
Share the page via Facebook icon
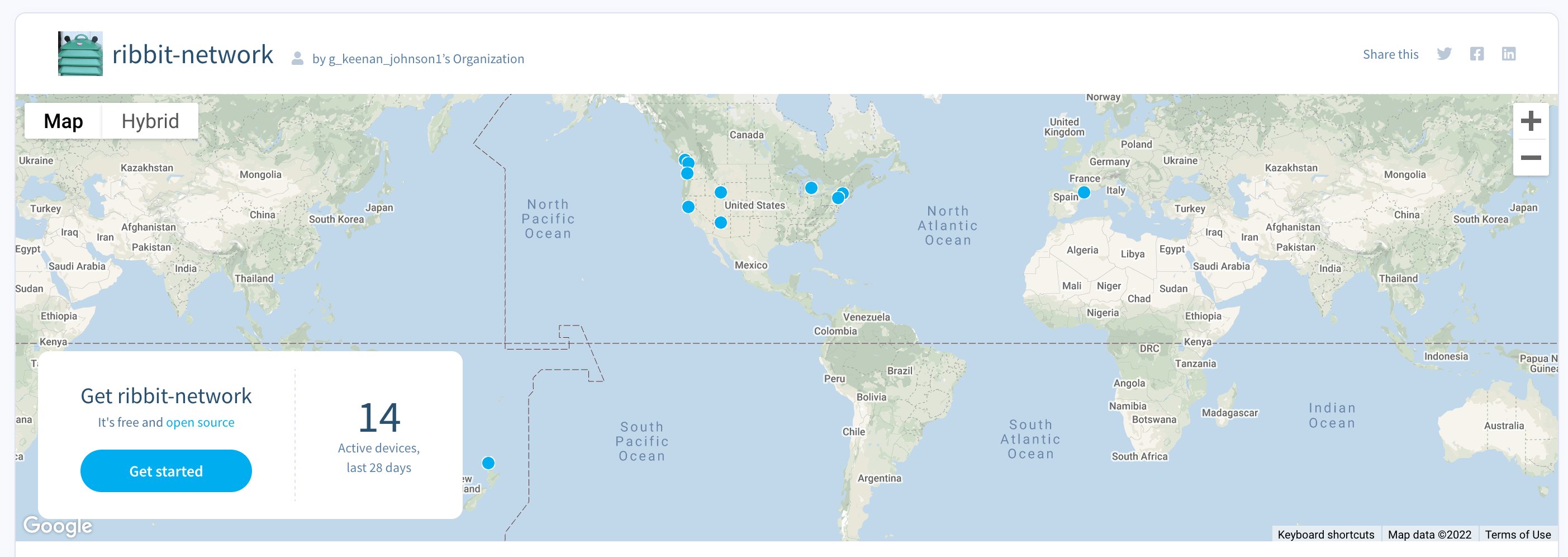(x=1477, y=54)
